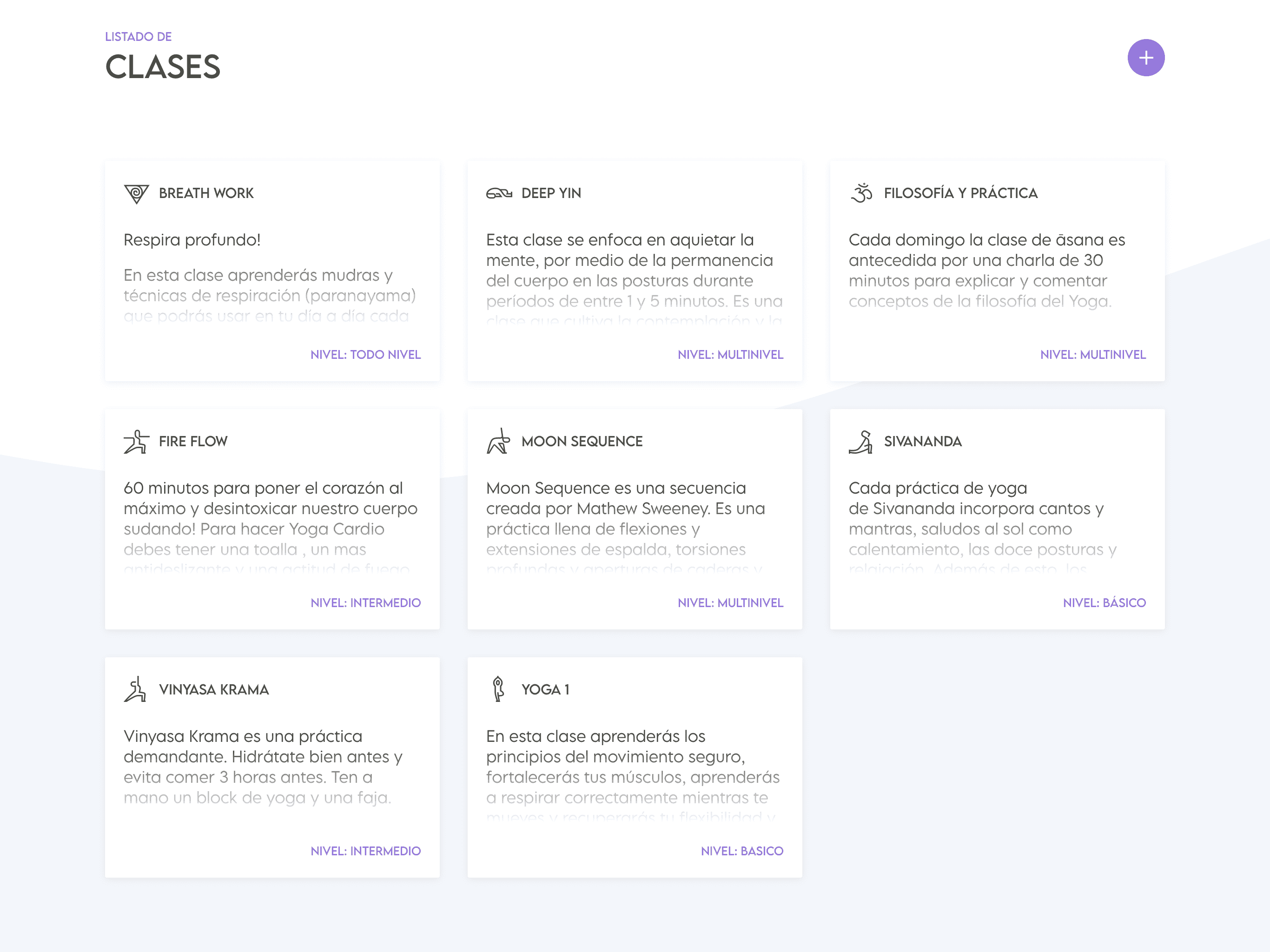1270x952 pixels.
Task: Click NIVEL: BÁSICO on Sivananda card
Action: 1104,603
